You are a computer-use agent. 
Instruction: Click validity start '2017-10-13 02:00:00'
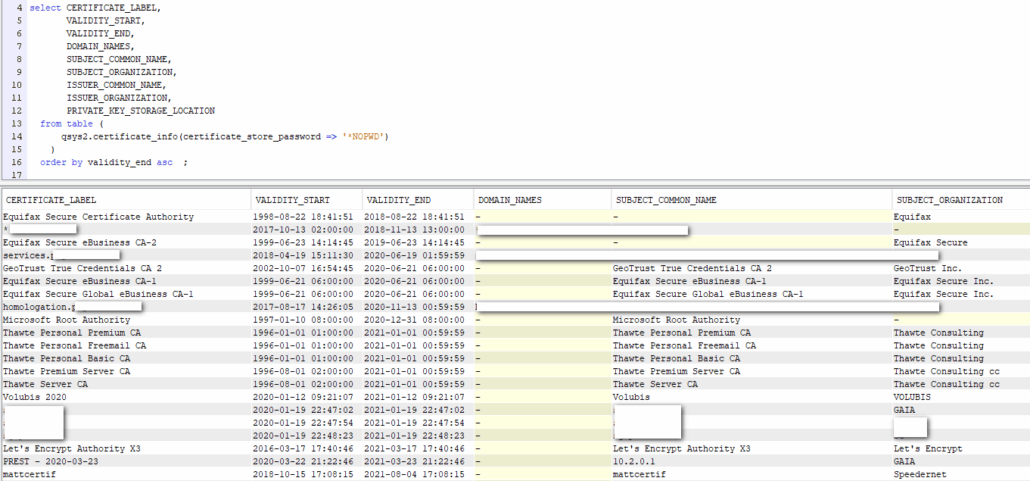(303, 229)
